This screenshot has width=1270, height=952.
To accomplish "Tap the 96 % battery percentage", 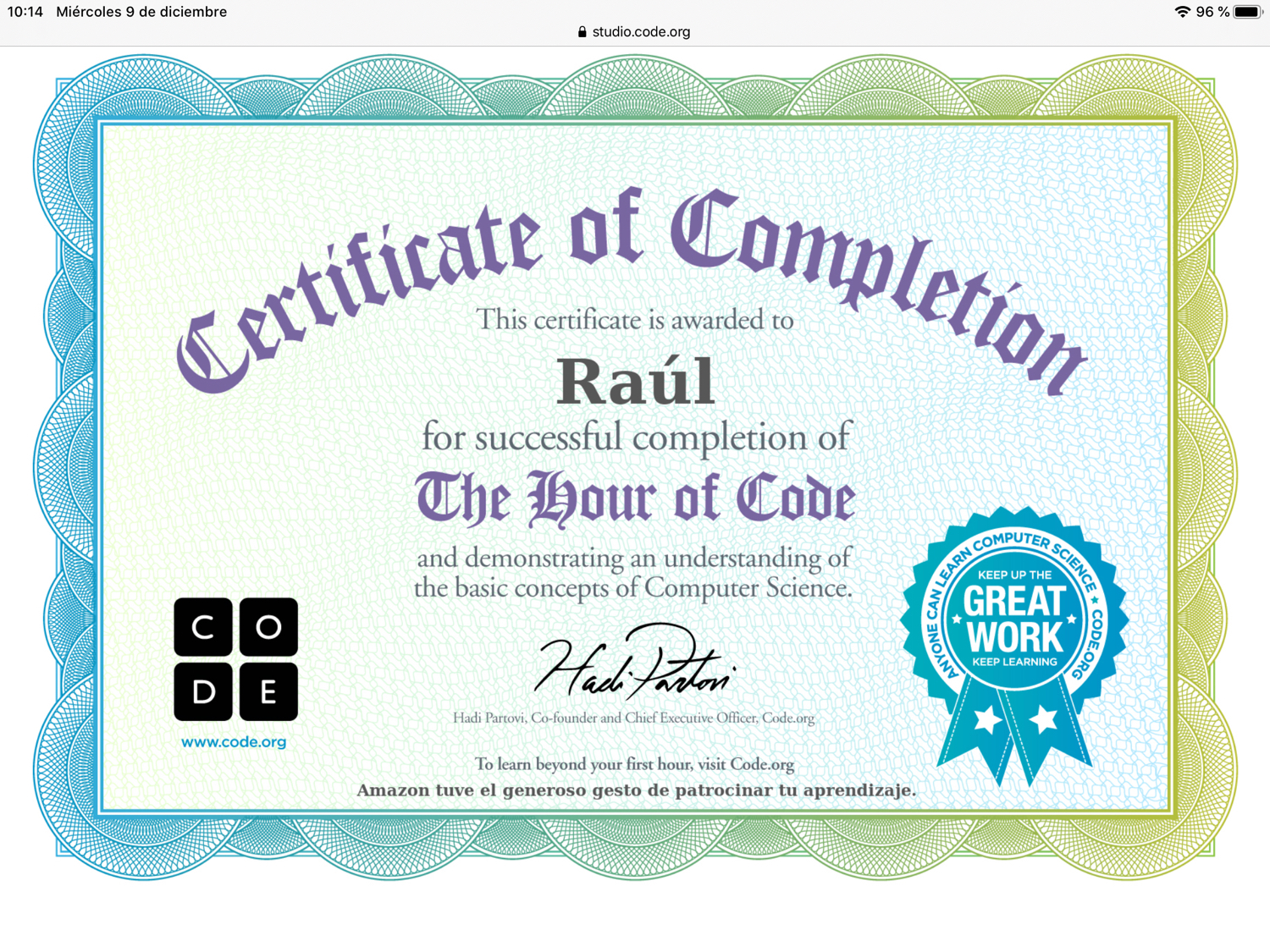I will [1212, 12].
